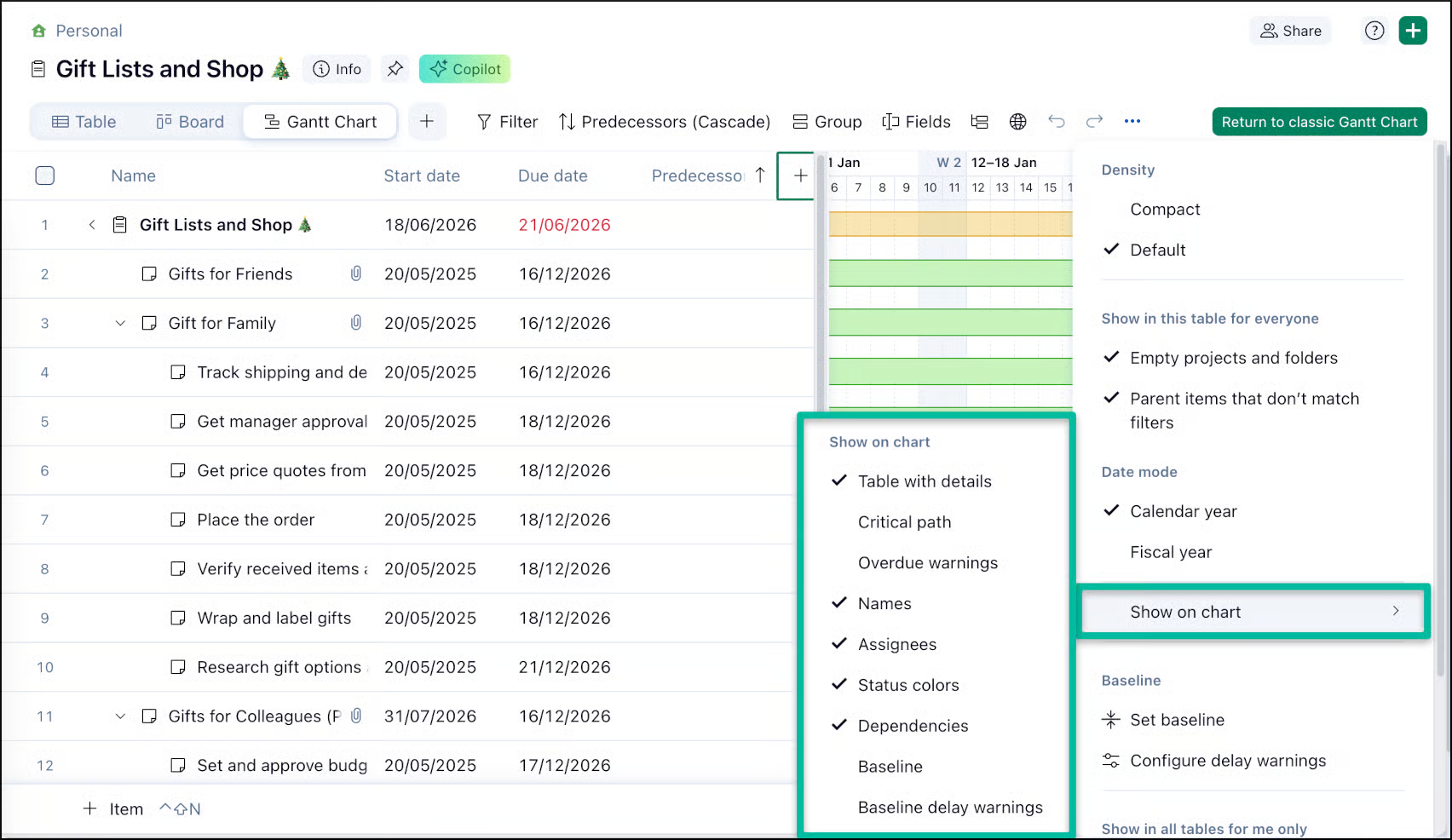Click attachment icon on Gifts for Friends
The width and height of the screenshot is (1452, 840).
point(356,273)
